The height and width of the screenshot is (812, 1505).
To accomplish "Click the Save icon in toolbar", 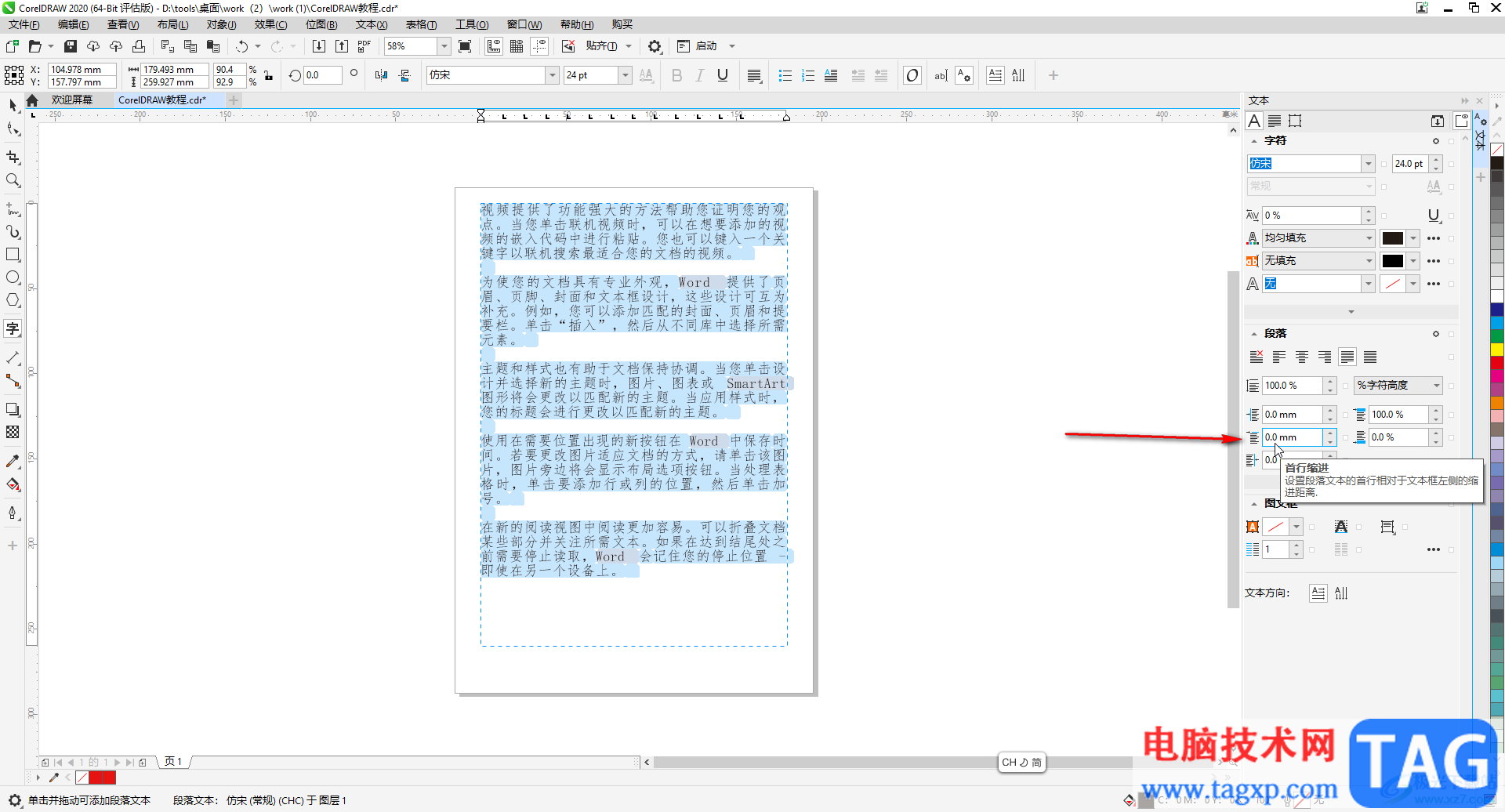I will (x=71, y=46).
